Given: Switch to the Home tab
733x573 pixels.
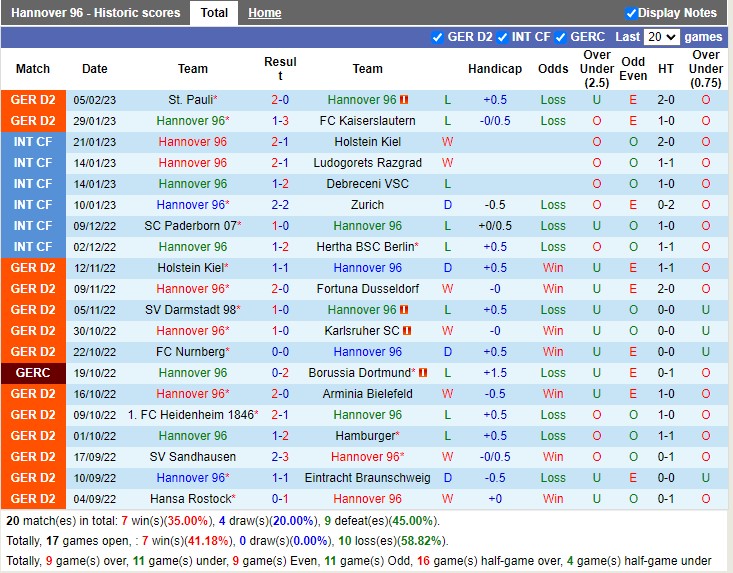Looking at the screenshot, I should coord(265,13).
